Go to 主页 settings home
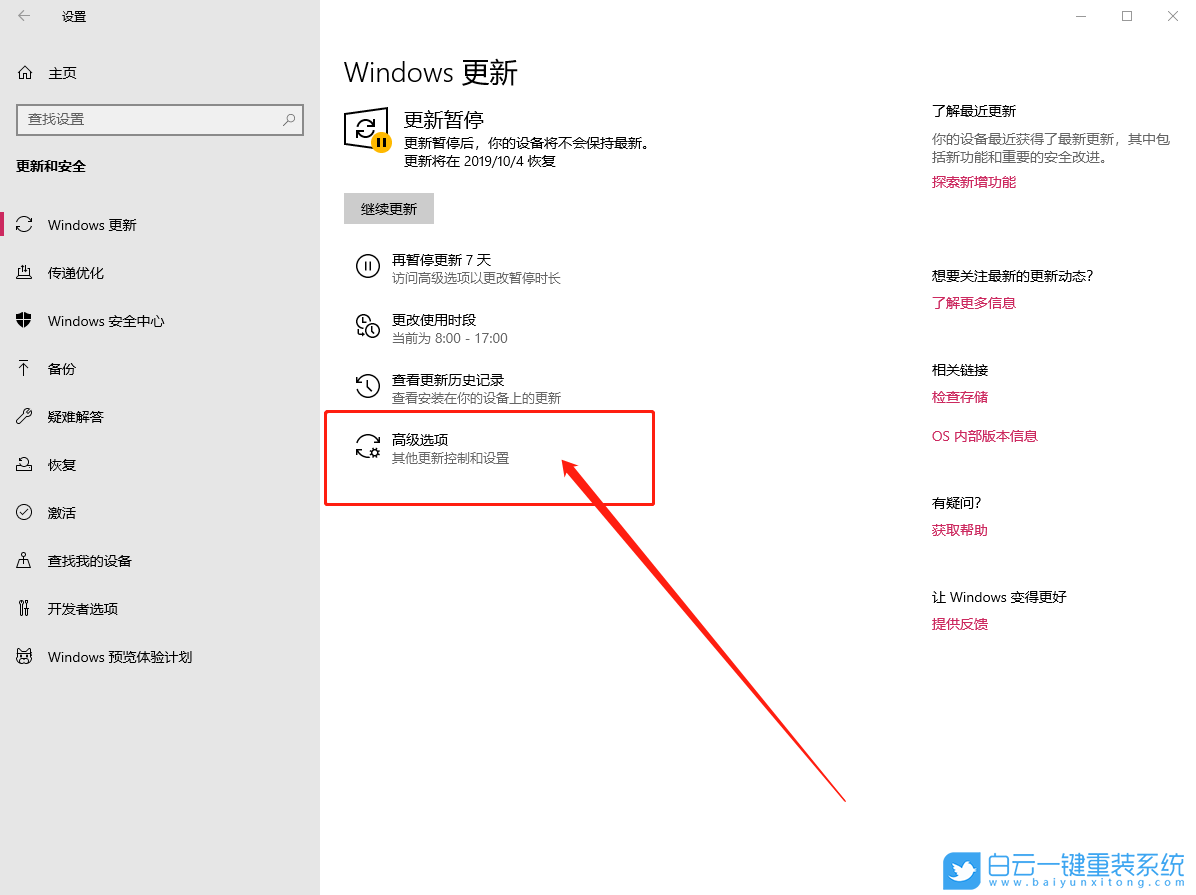 pos(61,72)
